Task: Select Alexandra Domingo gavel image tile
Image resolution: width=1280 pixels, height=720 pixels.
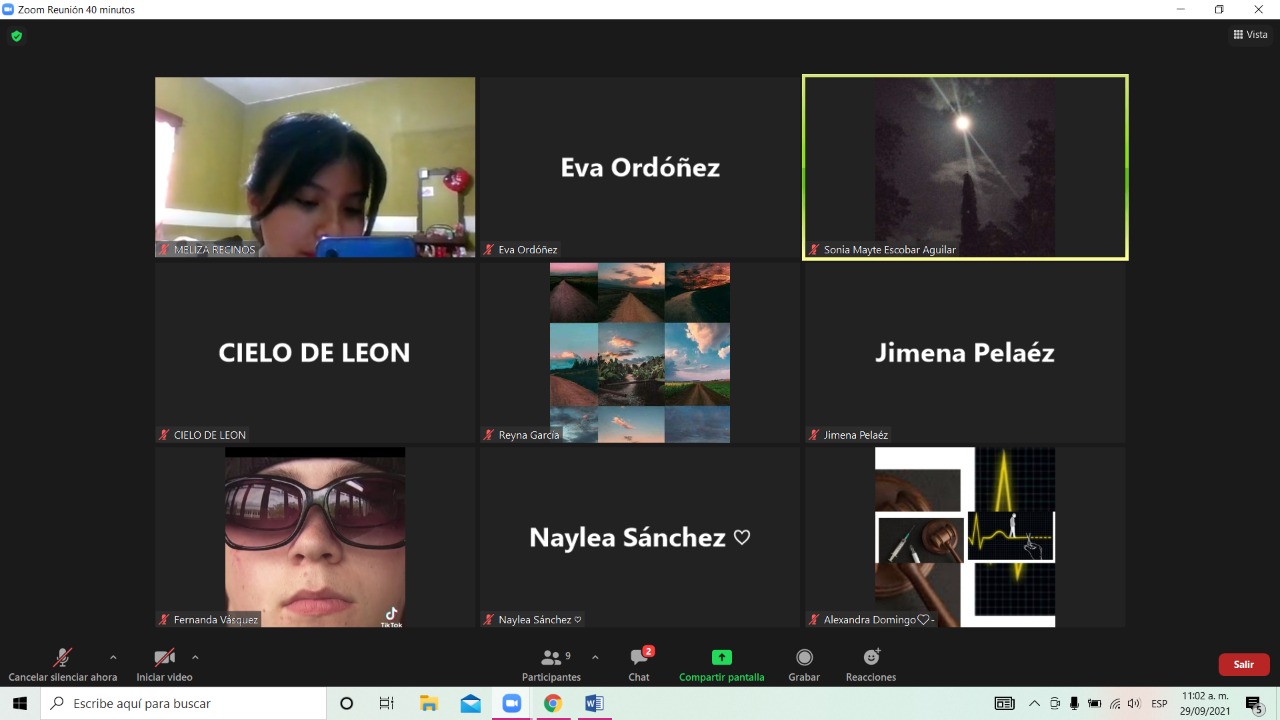Action: 965,537
